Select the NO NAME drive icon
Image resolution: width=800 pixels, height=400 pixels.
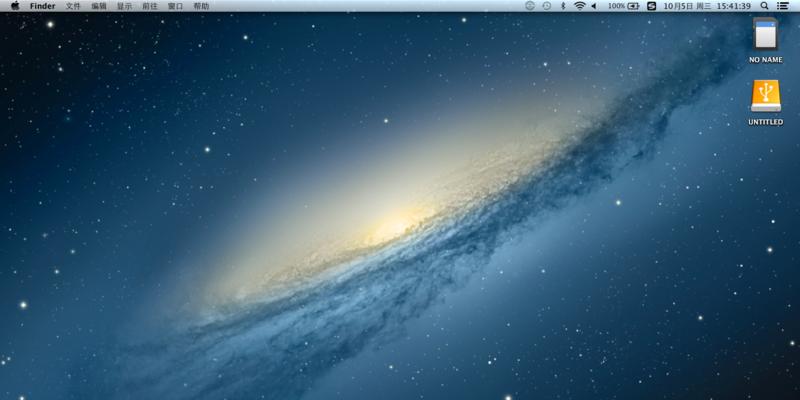(766, 34)
